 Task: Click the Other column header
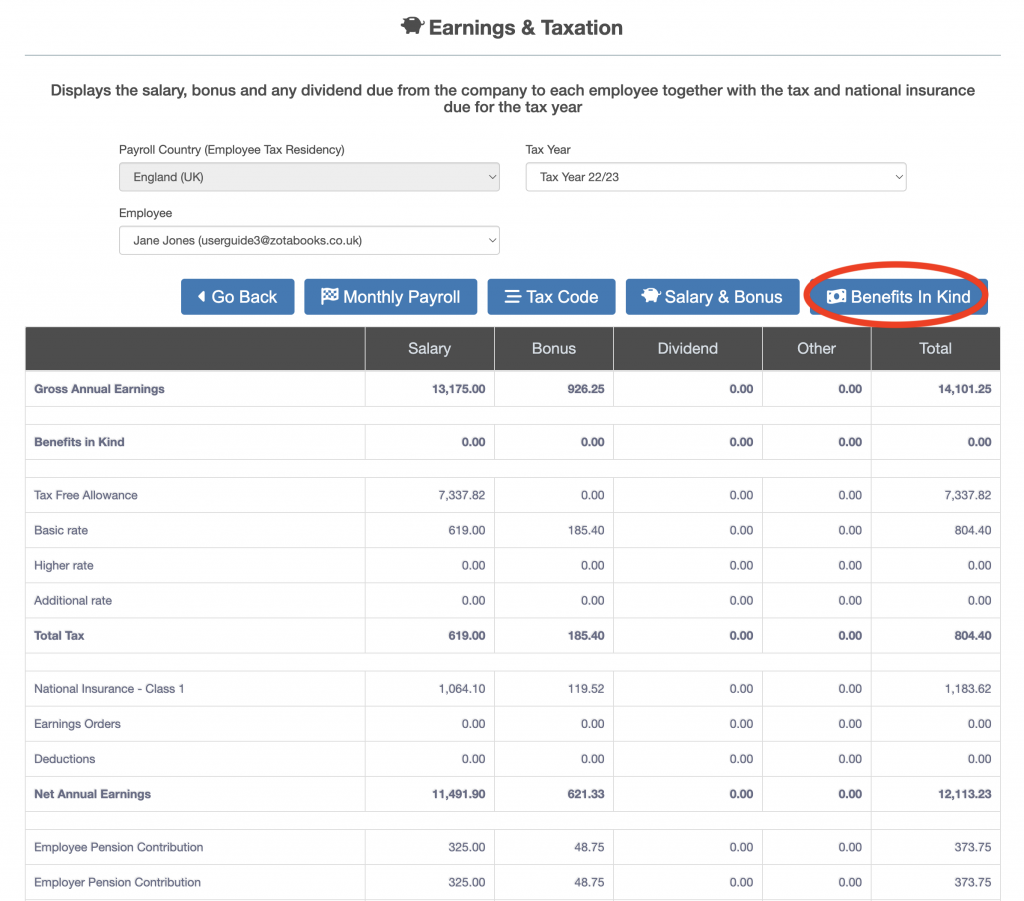pos(816,349)
